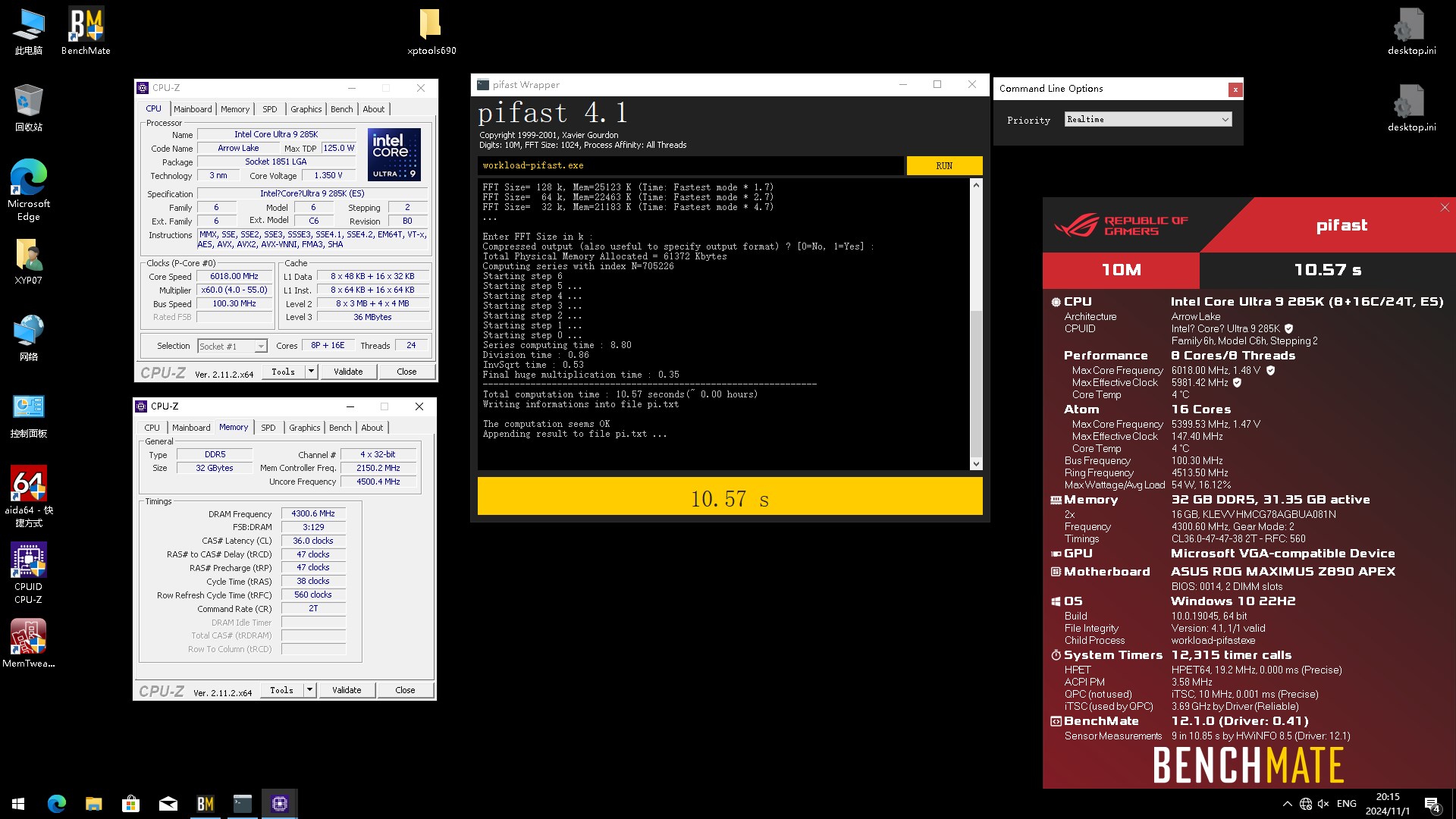Select Memory tab in top CPU-Z window

pyautogui.click(x=235, y=109)
